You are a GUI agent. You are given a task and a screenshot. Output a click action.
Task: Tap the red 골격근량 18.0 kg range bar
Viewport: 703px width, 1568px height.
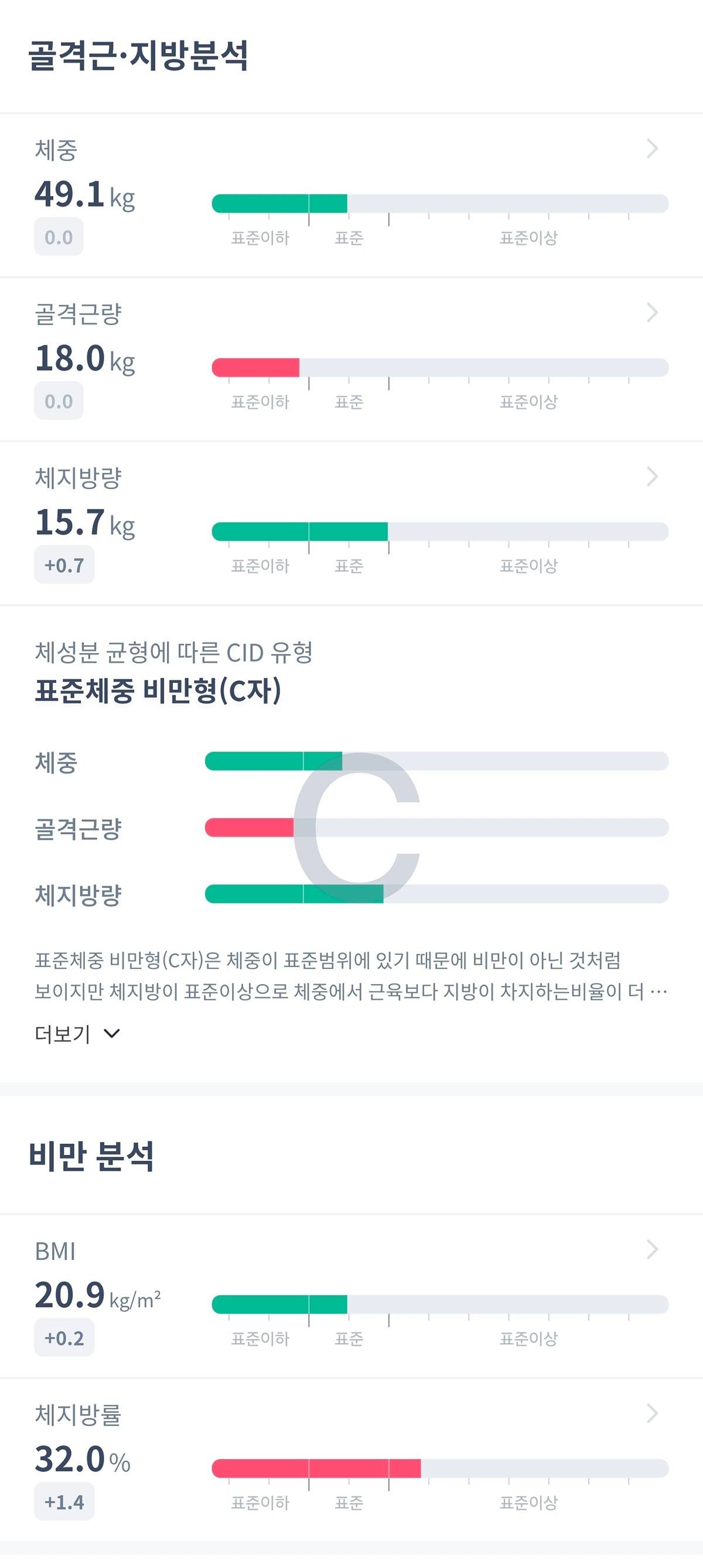pyautogui.click(x=440, y=368)
